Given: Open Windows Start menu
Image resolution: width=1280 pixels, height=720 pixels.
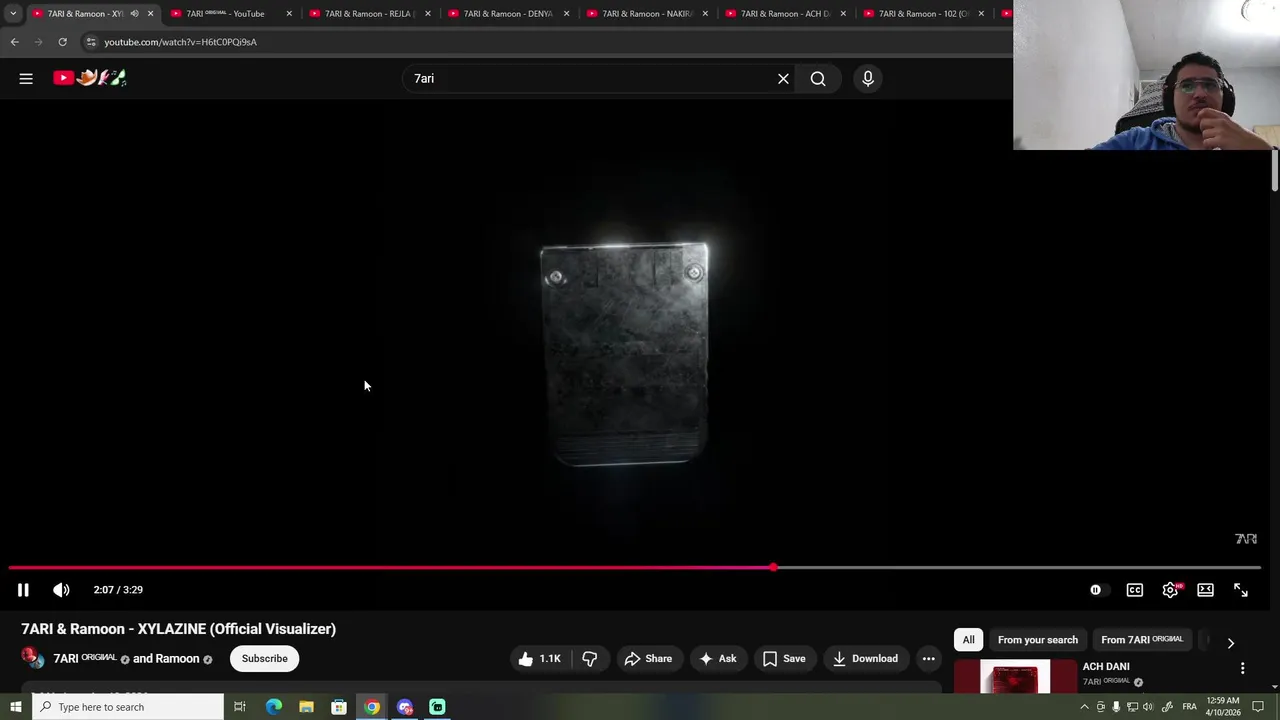Looking at the screenshot, I should click(x=15, y=707).
